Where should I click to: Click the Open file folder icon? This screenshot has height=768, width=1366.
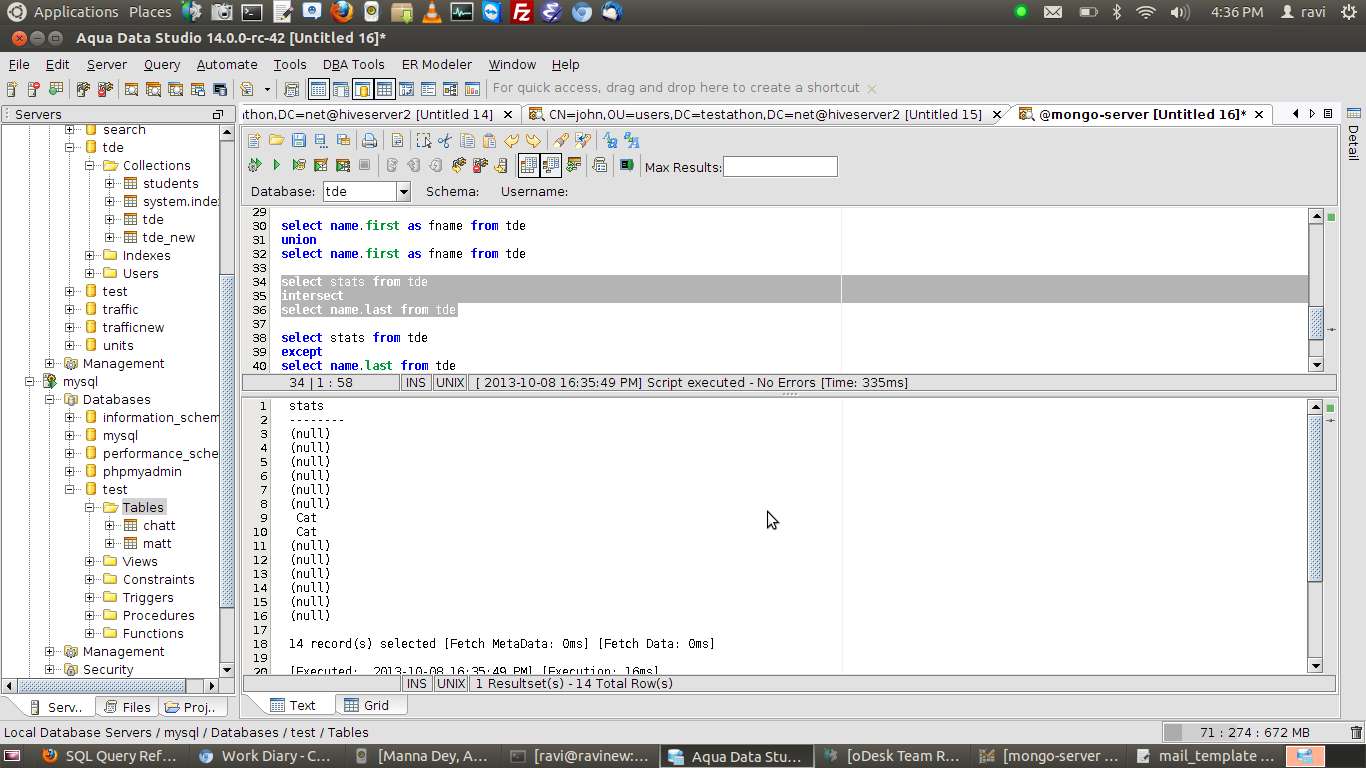(276, 141)
